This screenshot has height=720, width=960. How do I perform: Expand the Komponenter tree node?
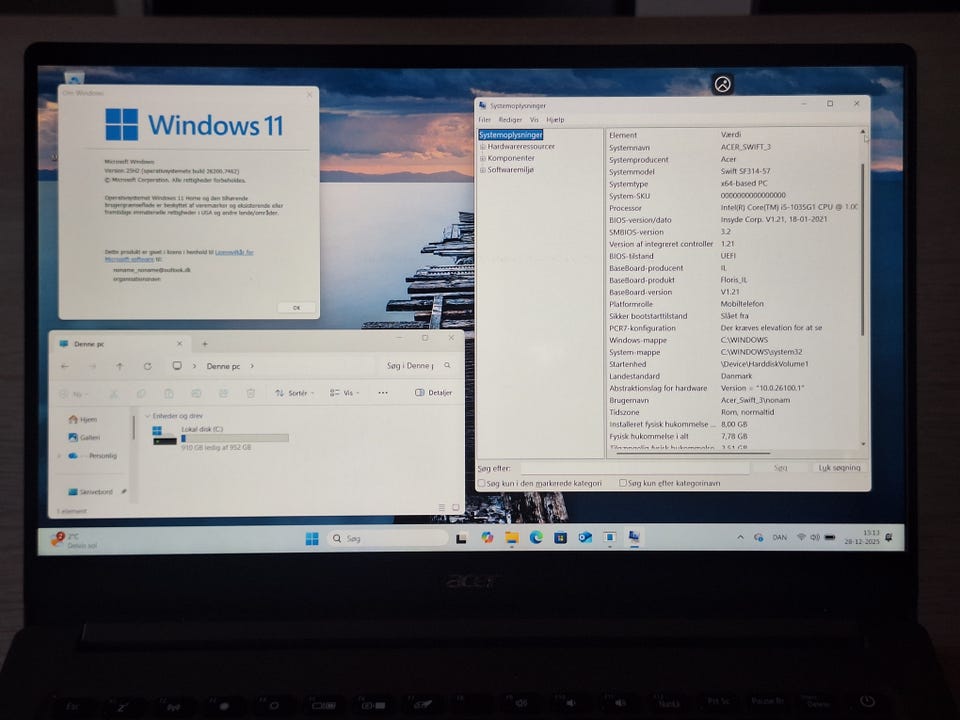point(482,159)
